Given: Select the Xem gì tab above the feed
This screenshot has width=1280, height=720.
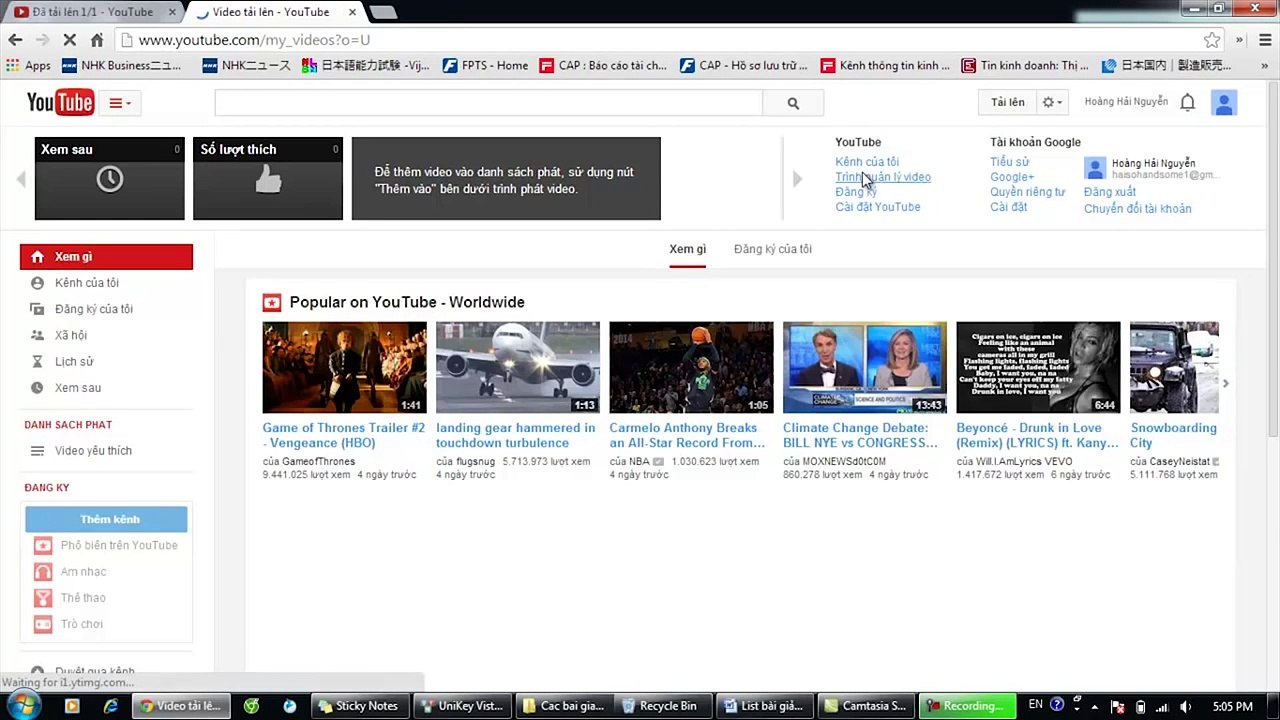Looking at the screenshot, I should point(688,249).
